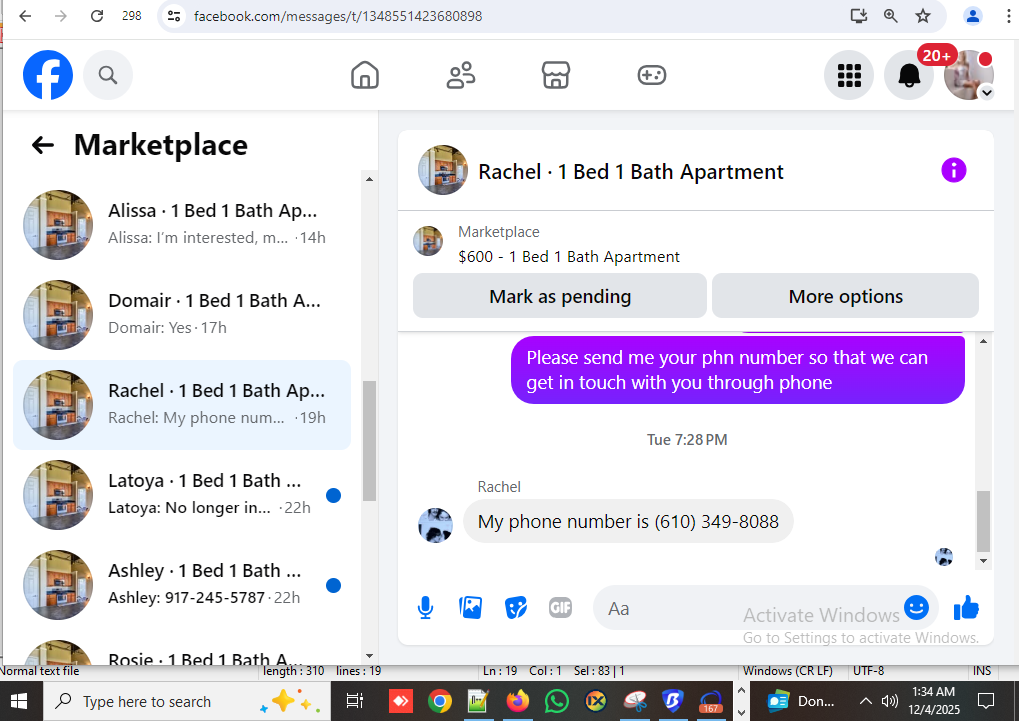The width and height of the screenshot is (1019, 721).
Task: Click Mark as pending button
Action: pos(560,296)
